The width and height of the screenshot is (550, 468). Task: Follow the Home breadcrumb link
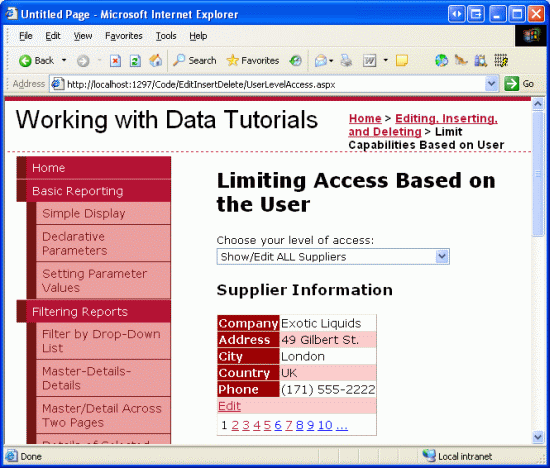pyautogui.click(x=365, y=119)
